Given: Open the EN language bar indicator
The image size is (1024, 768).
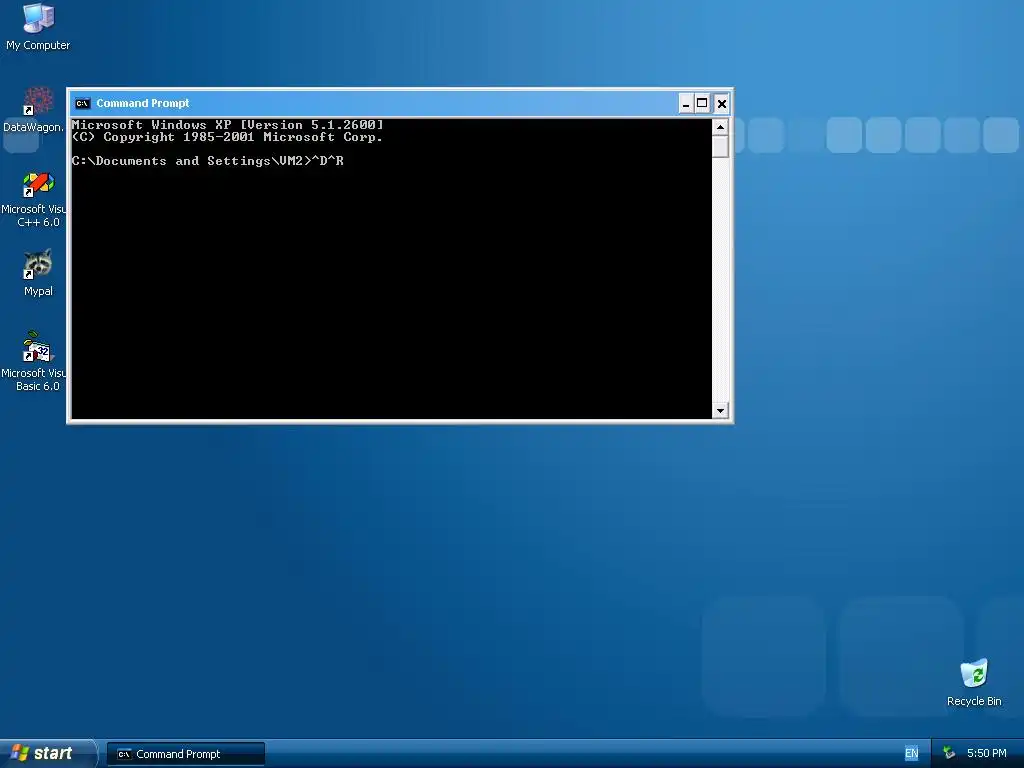Looking at the screenshot, I should [912, 754].
